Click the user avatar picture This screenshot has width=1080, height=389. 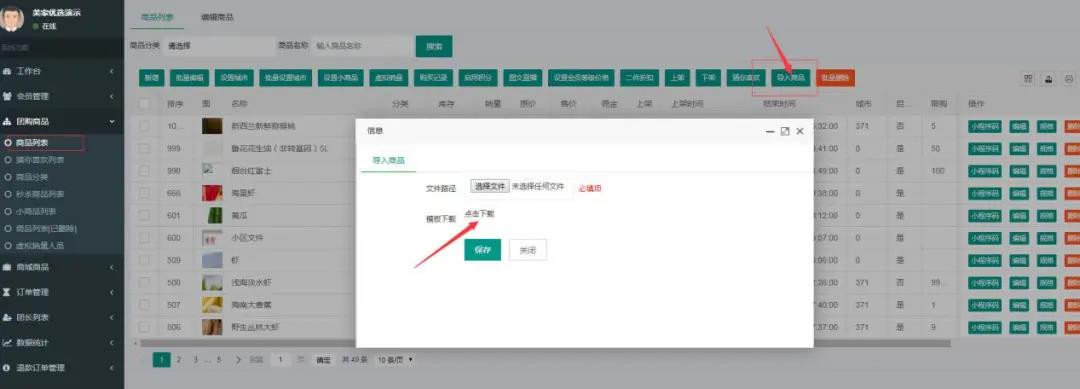pyautogui.click(x=12, y=18)
